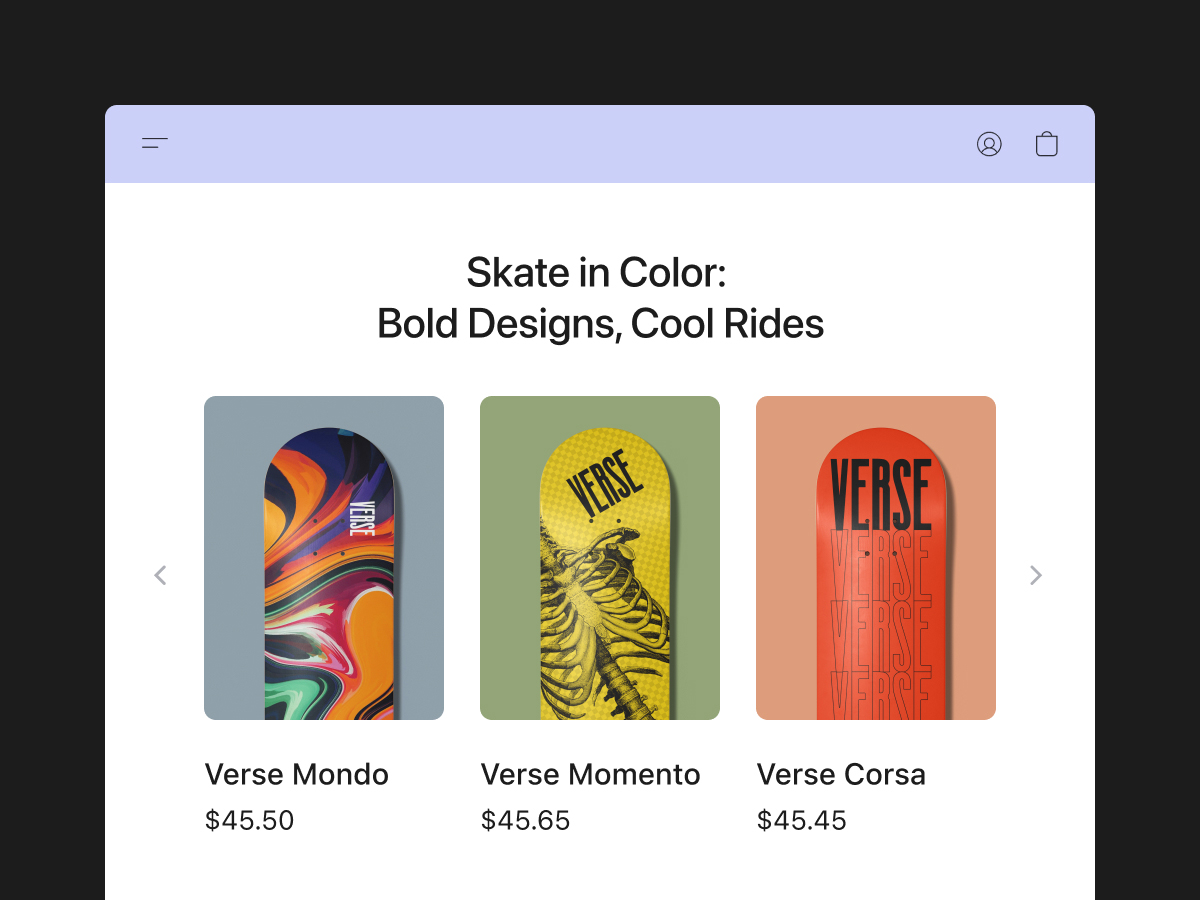Open the hamburger navigation menu
This screenshot has height=900, width=1200.
(155, 144)
